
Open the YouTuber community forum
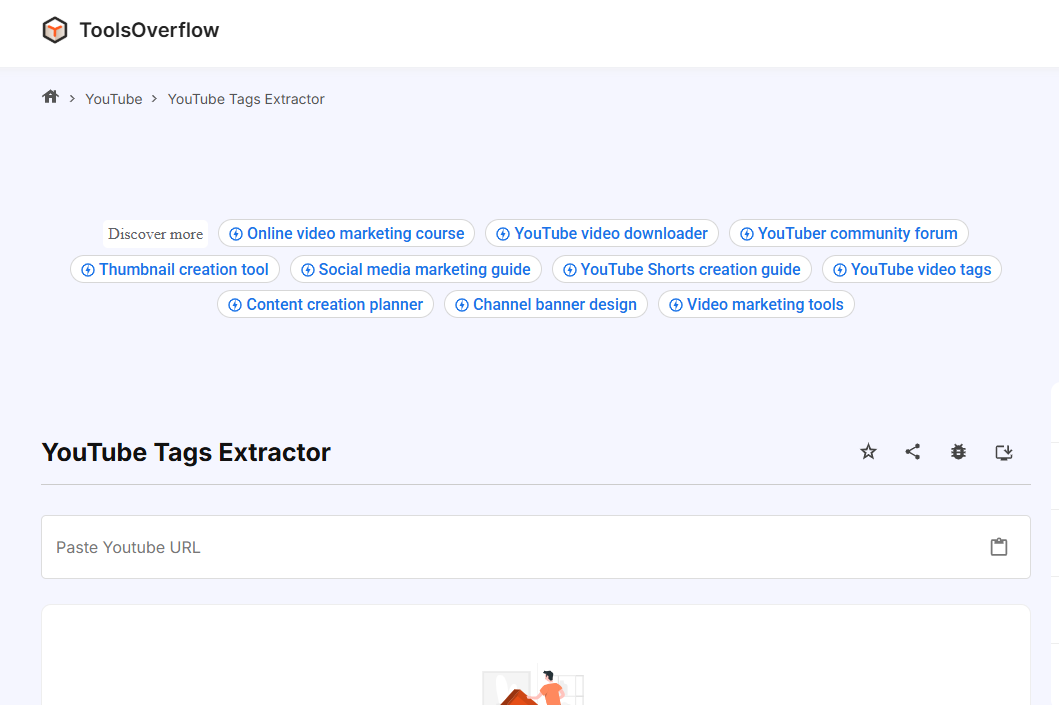pos(848,233)
